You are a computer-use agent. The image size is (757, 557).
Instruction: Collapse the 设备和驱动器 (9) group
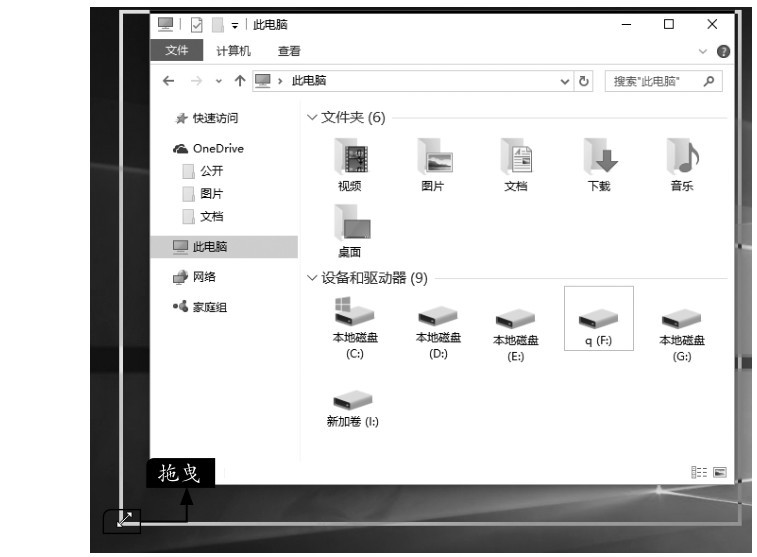coord(312,278)
